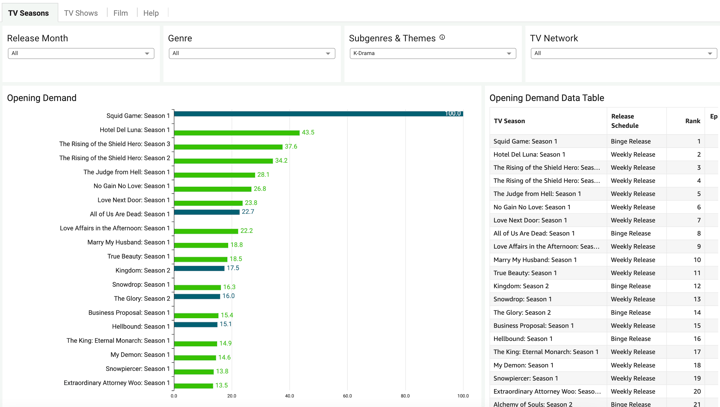Select Squid Game: Season 1 table row
Image resolution: width=720 pixels, height=407 pixels.
[x=603, y=141]
